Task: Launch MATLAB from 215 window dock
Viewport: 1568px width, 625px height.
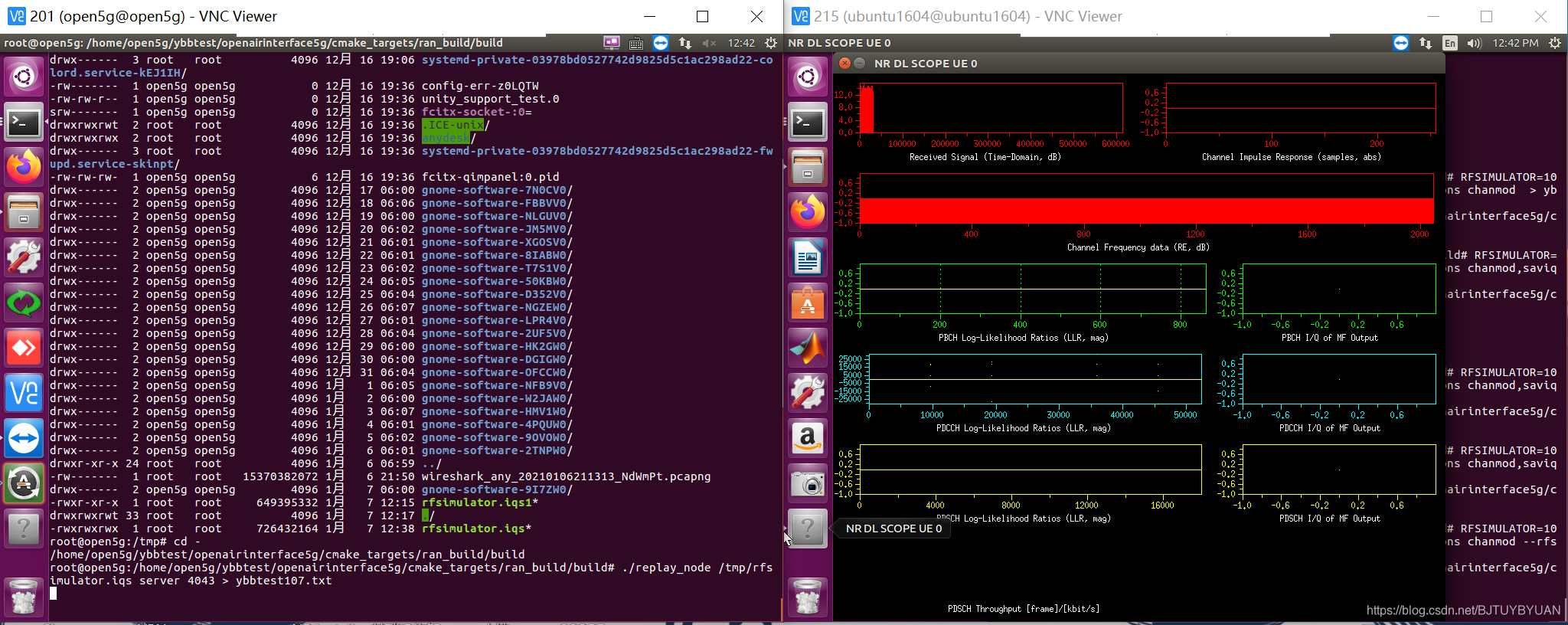Action: coord(808,348)
